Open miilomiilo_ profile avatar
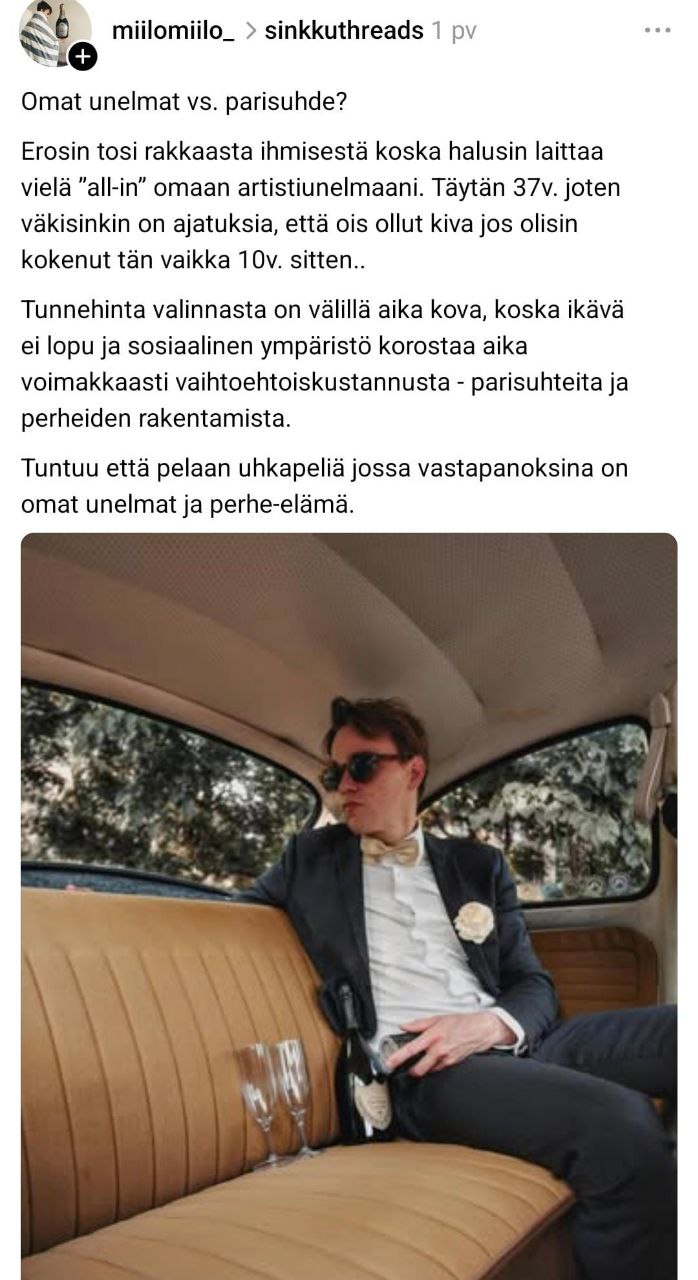 55,32
